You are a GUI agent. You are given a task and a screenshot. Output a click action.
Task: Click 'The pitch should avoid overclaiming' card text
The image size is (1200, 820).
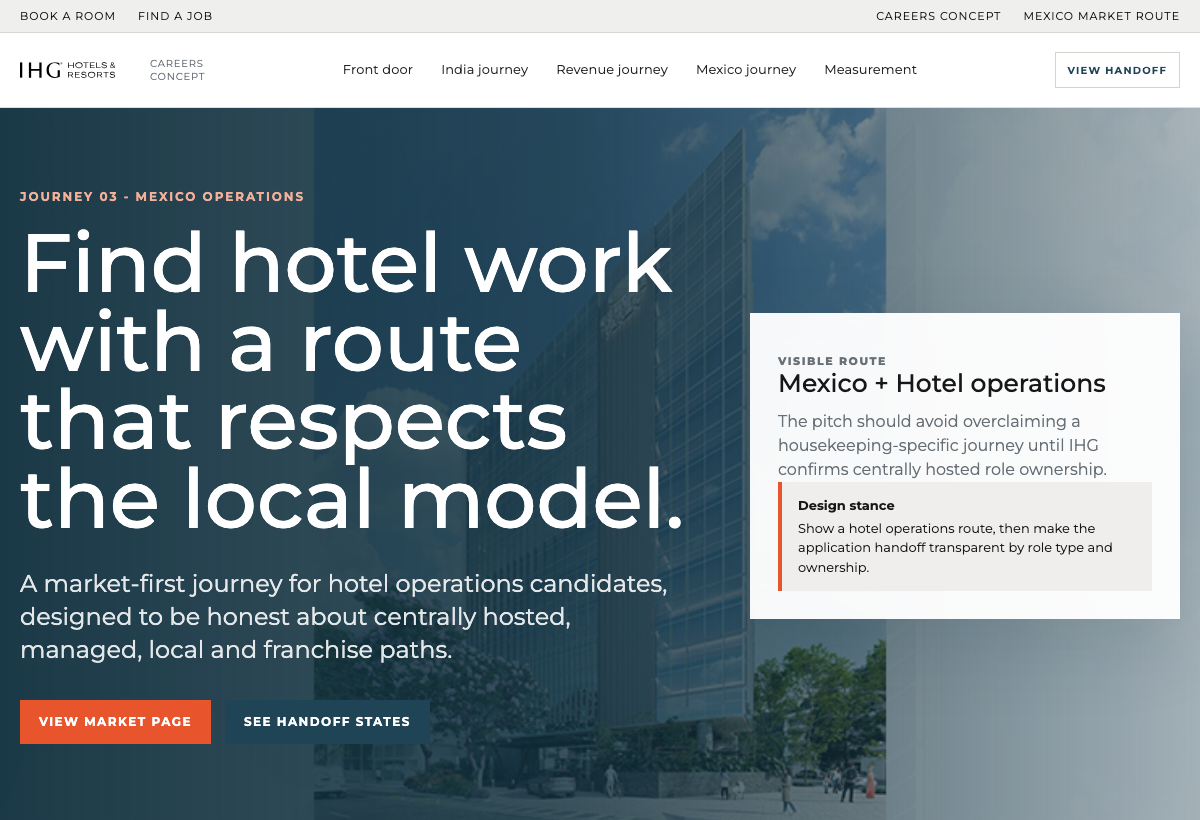942,445
